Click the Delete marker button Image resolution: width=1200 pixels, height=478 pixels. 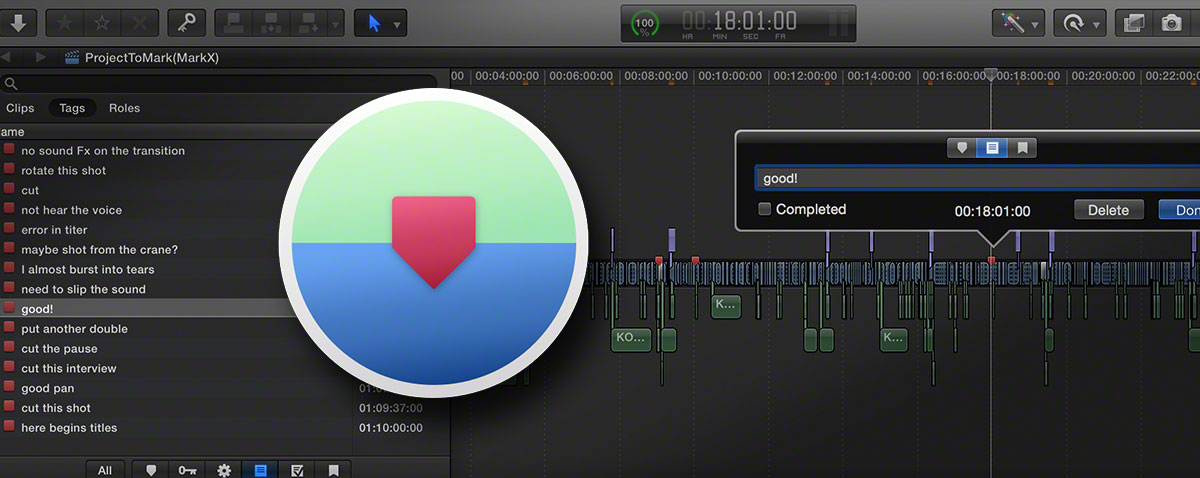coord(1108,210)
